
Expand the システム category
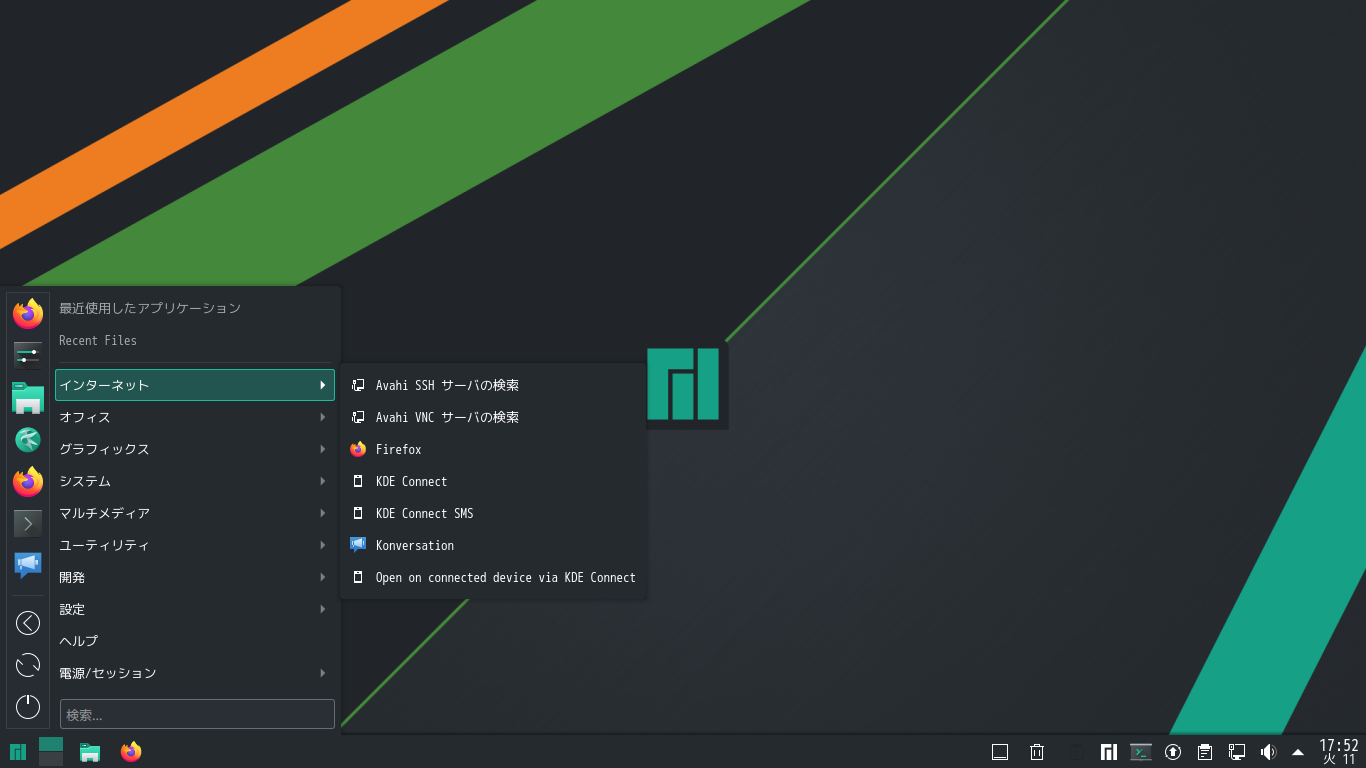pyautogui.click(x=195, y=481)
